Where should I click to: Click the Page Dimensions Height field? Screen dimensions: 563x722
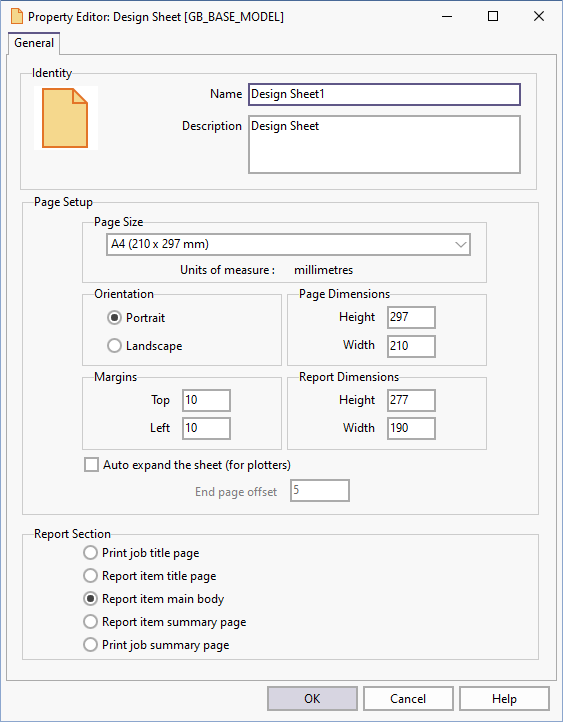tap(411, 317)
